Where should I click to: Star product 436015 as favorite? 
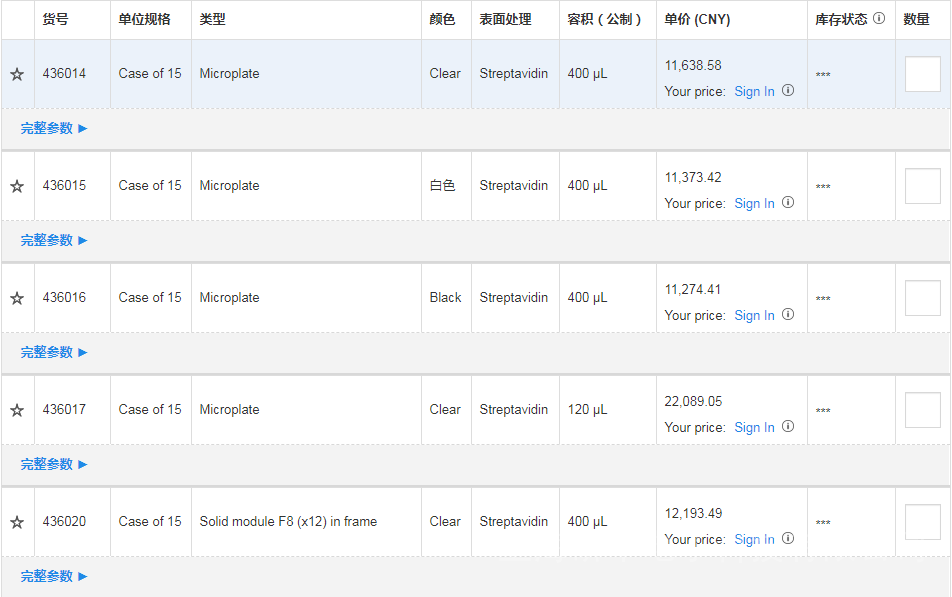tap(17, 186)
